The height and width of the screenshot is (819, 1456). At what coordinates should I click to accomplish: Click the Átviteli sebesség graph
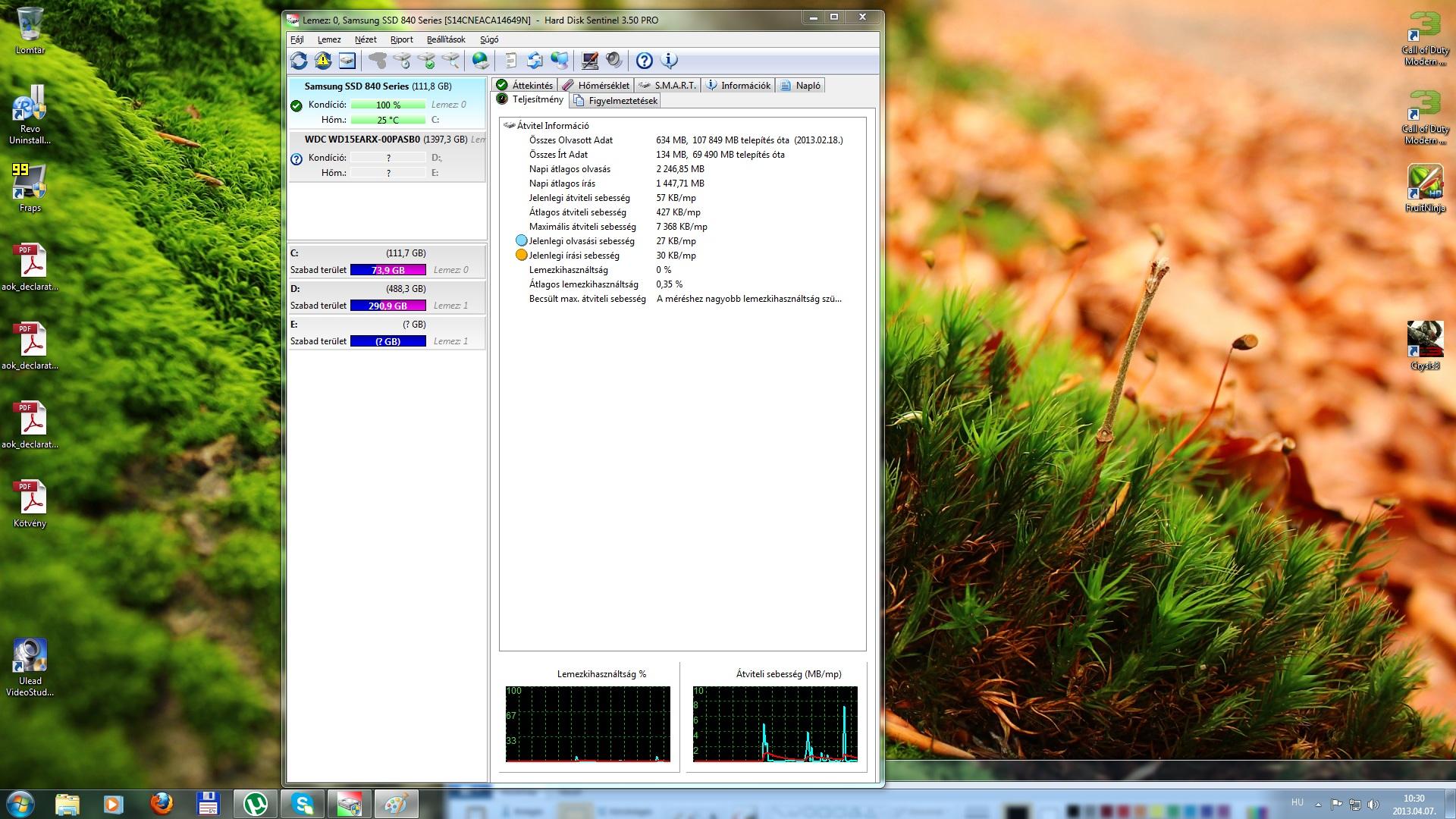point(774,724)
